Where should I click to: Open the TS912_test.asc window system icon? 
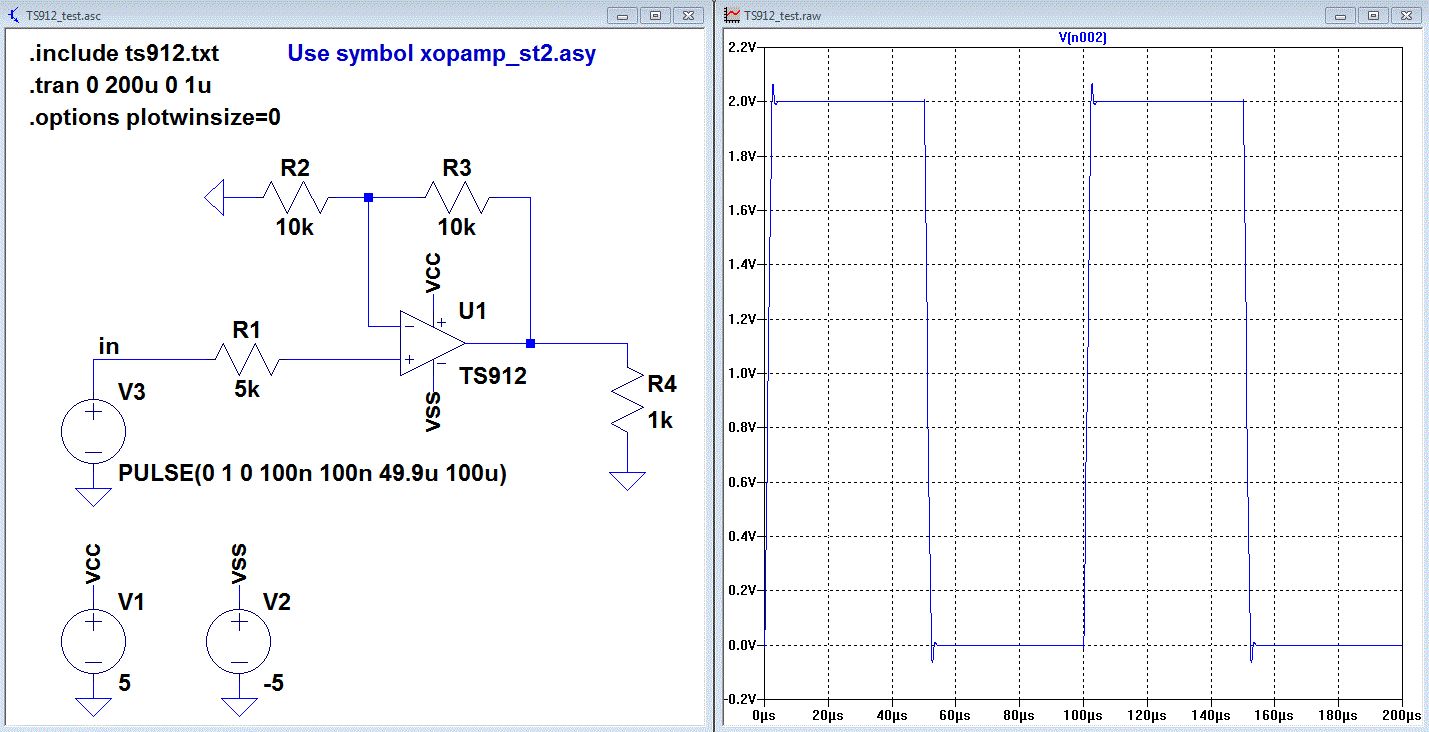12,16
